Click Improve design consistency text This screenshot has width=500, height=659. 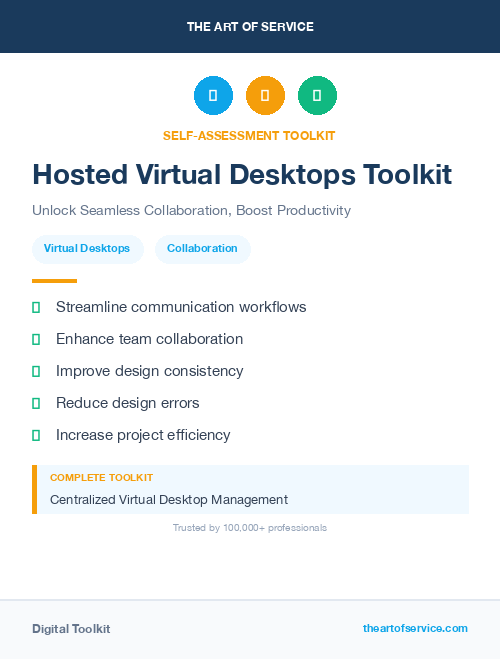(x=150, y=372)
